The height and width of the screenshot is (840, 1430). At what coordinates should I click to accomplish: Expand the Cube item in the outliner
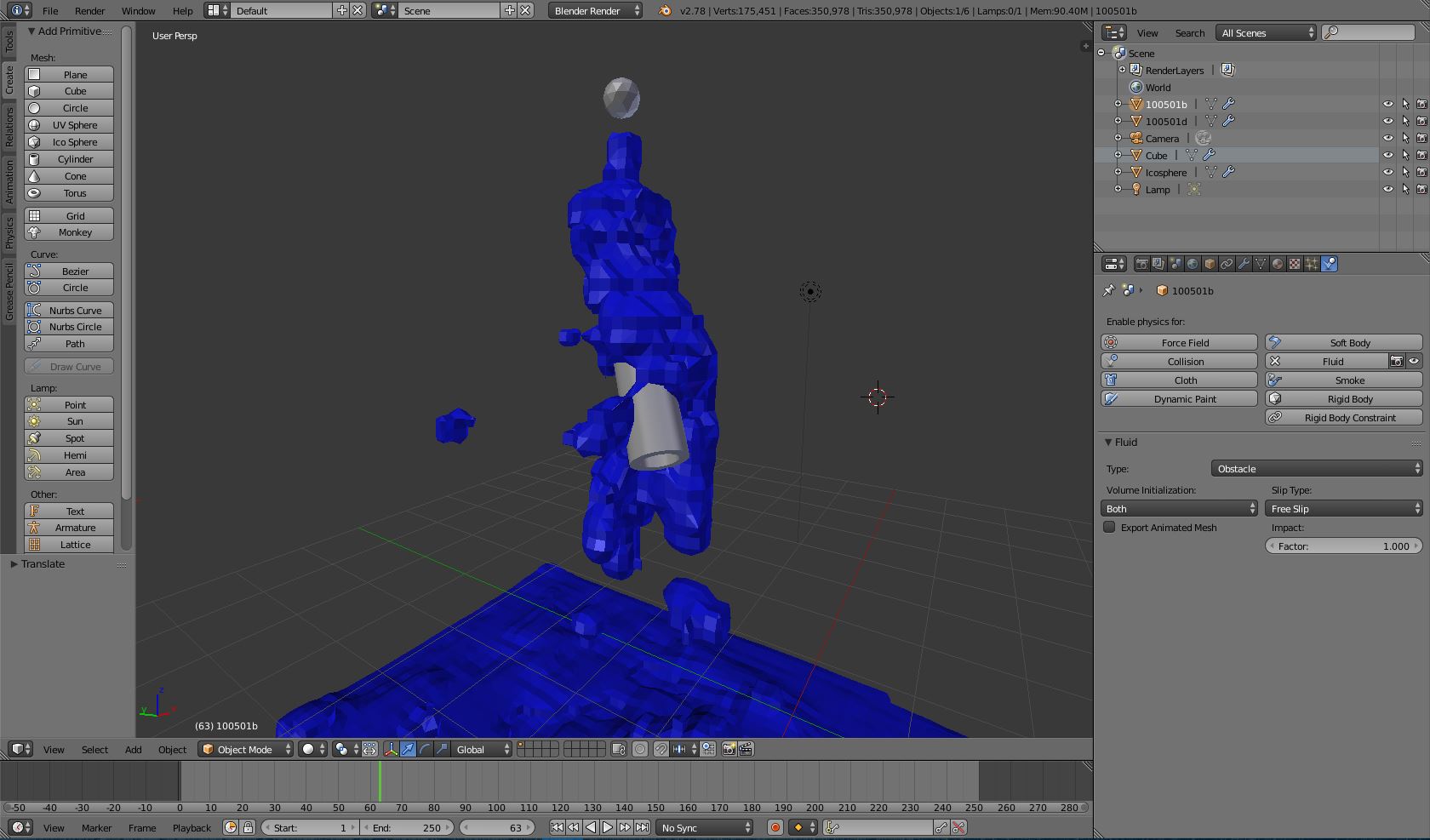1118,155
